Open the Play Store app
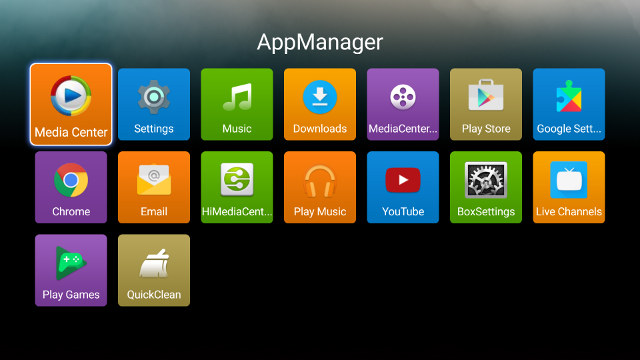Image resolution: width=640 pixels, height=360 pixels. pyautogui.click(x=486, y=104)
